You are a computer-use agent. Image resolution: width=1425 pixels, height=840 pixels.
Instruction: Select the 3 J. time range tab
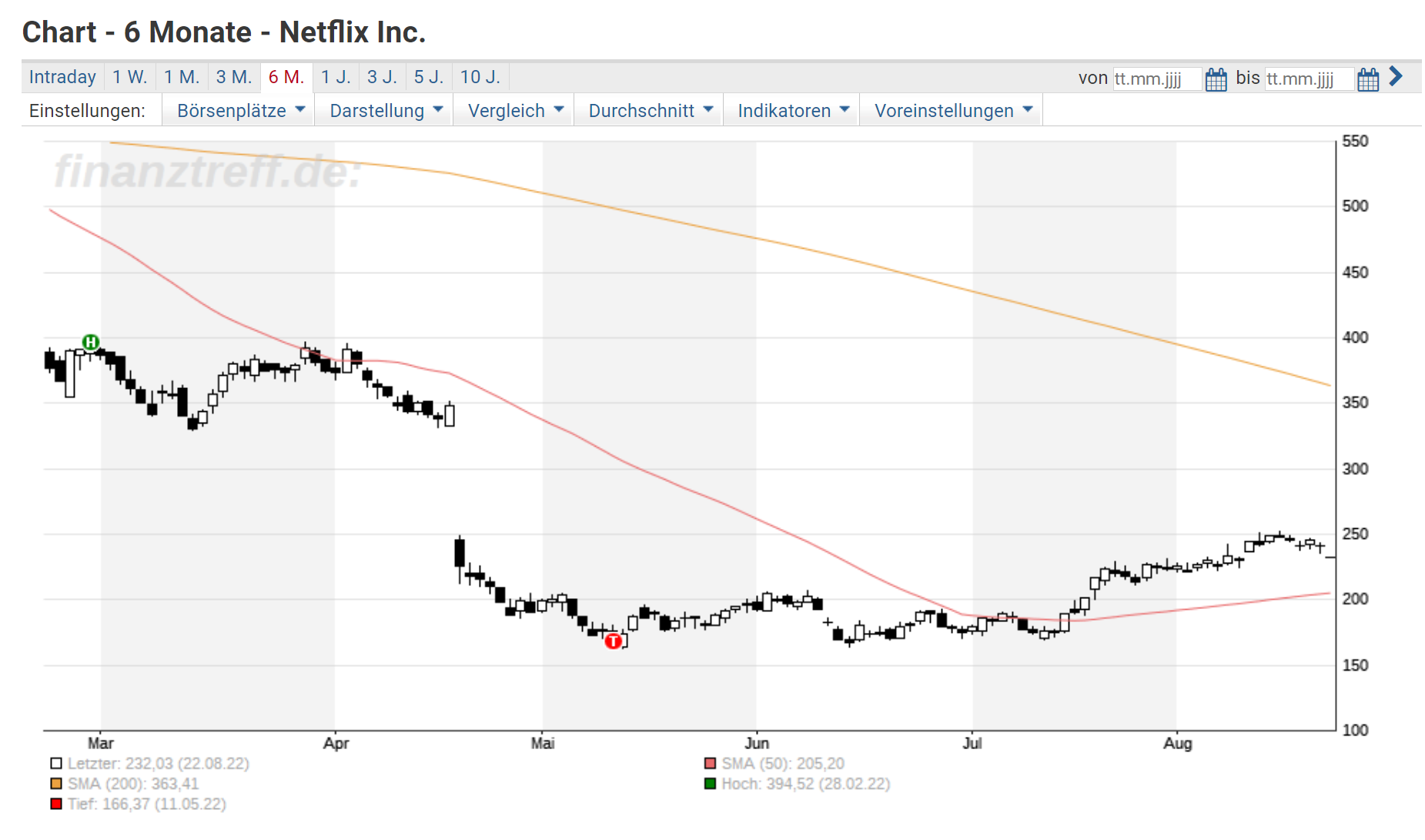click(x=382, y=77)
